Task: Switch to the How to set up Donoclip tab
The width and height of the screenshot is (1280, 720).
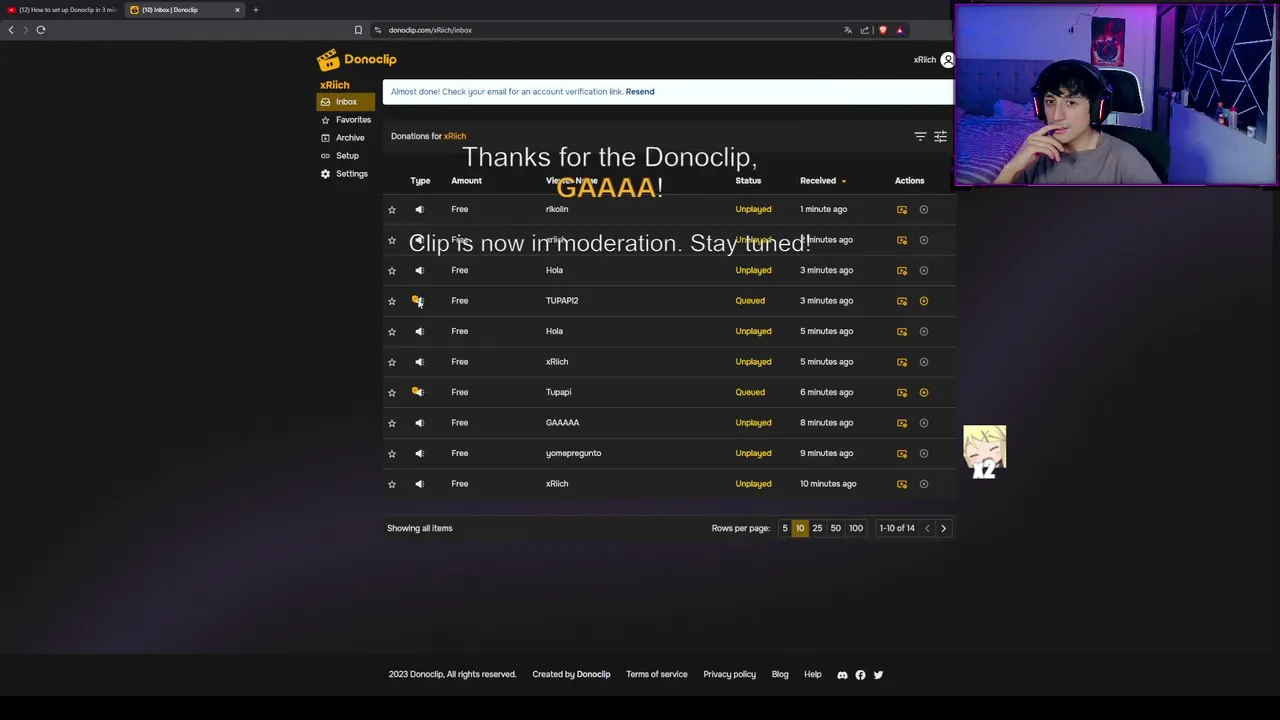Action: tap(62, 10)
